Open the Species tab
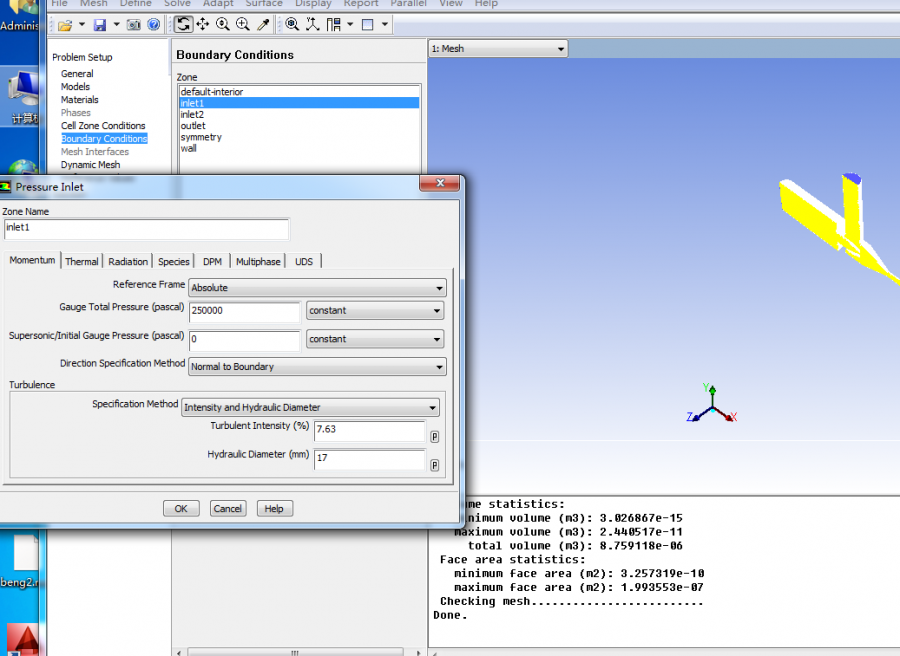The image size is (900, 656). (174, 262)
